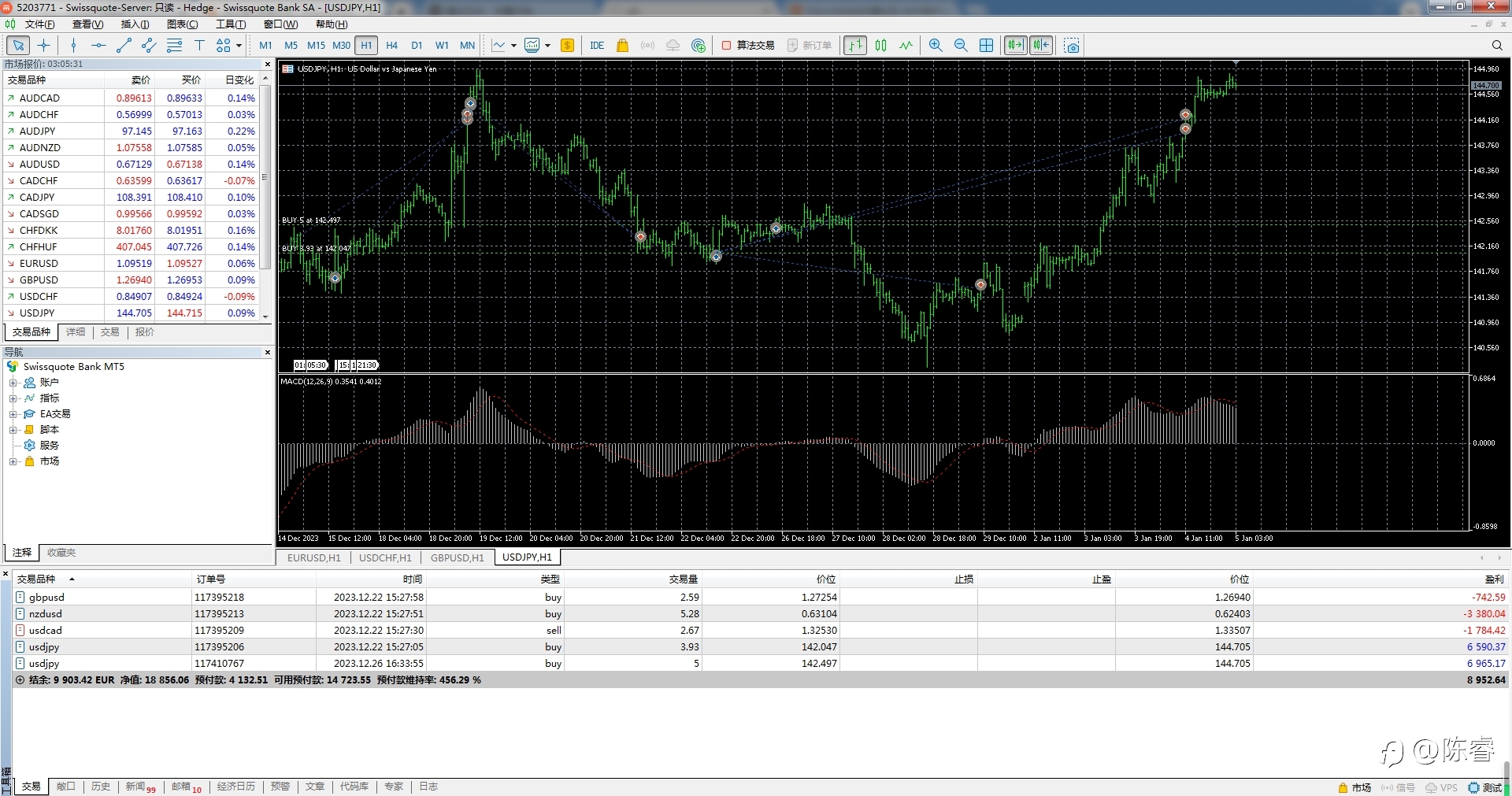
Task: Zoom in on the chart
Action: tap(936, 46)
